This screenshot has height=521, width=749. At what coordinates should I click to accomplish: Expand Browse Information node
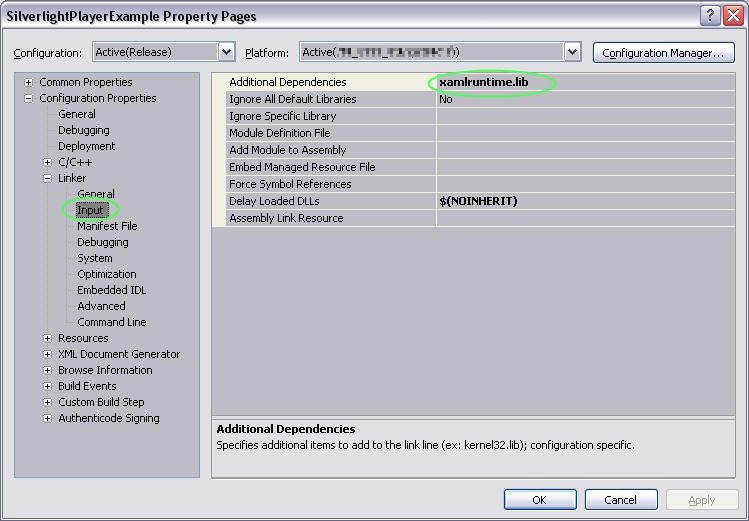47,370
